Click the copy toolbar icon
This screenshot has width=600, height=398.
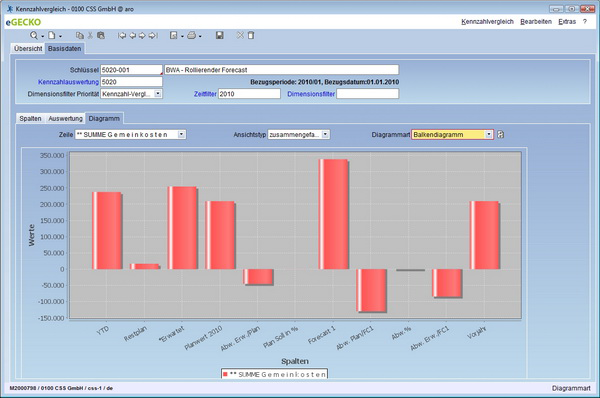[80, 35]
